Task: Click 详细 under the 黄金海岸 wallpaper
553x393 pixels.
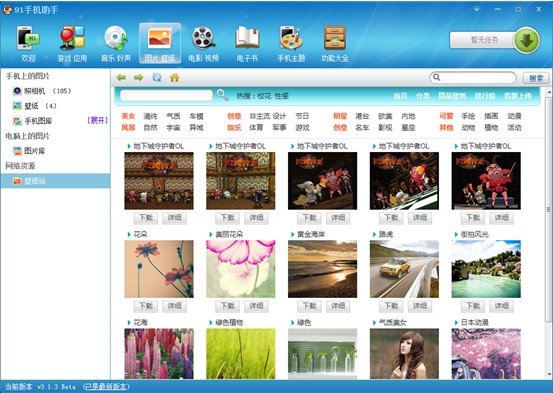Action: pos(338,306)
